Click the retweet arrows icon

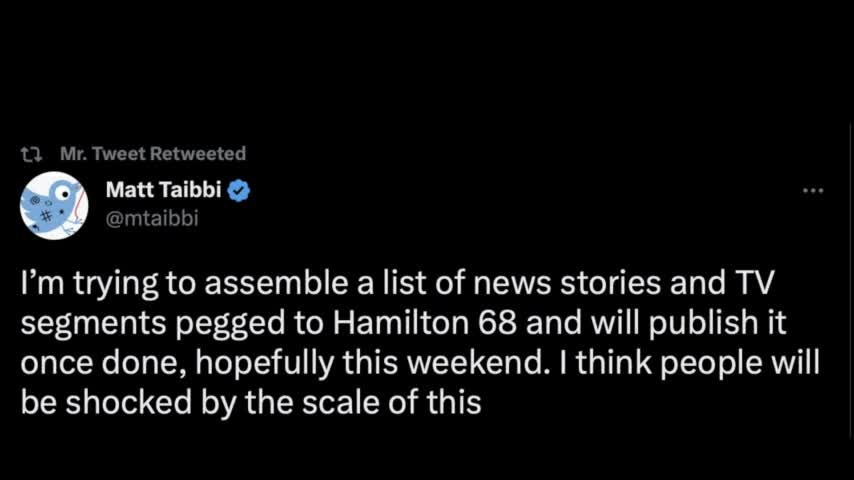(x=31, y=154)
